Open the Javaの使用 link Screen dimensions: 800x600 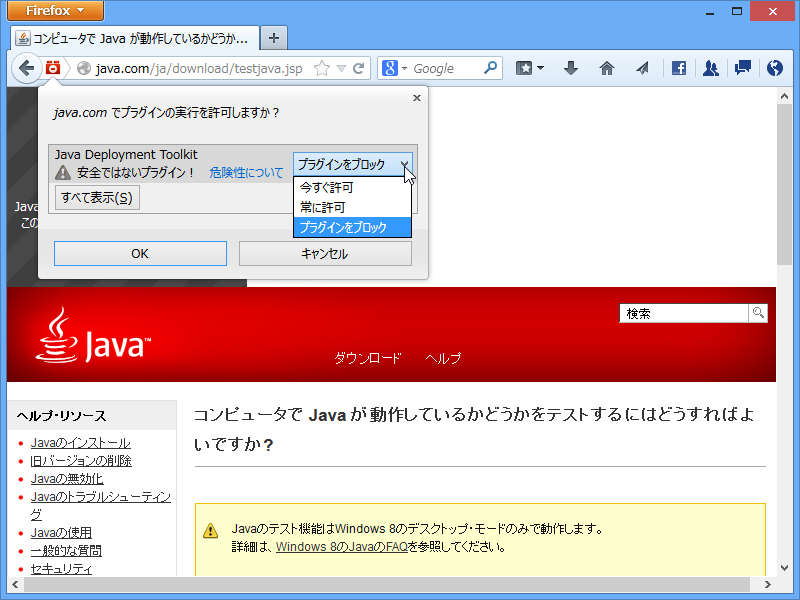(61, 533)
